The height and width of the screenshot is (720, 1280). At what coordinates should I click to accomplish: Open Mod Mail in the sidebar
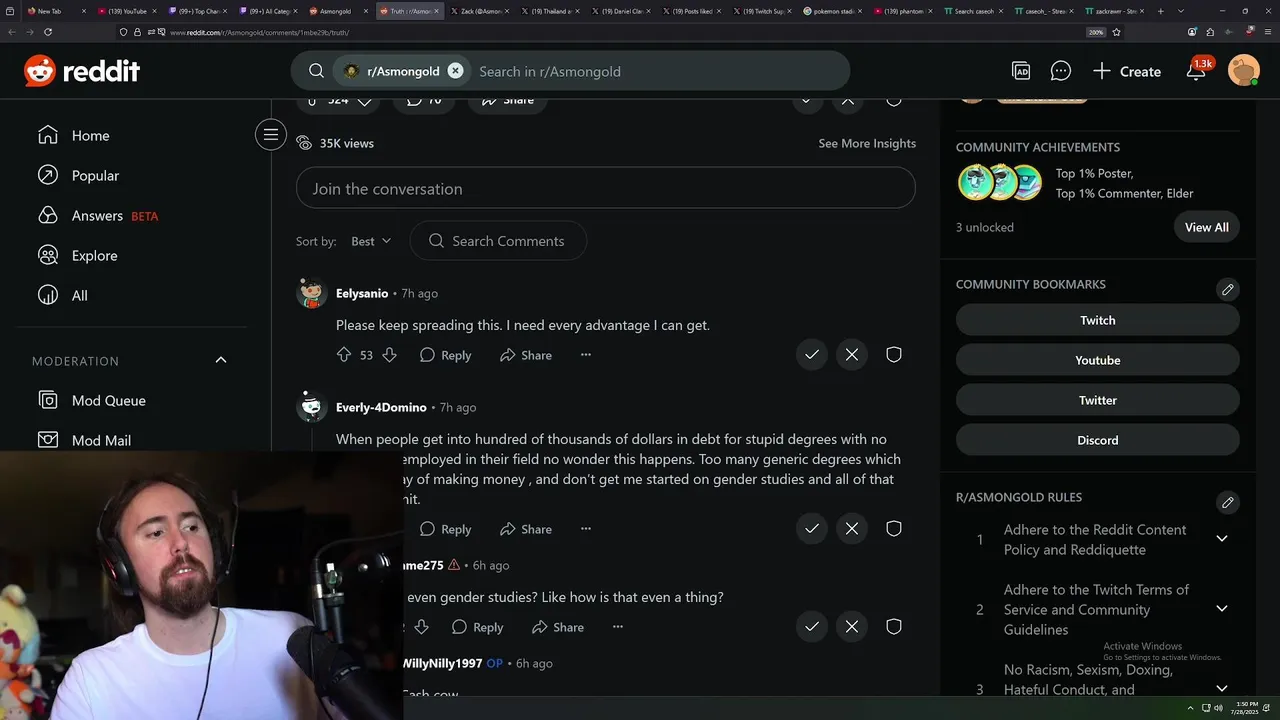86,439
